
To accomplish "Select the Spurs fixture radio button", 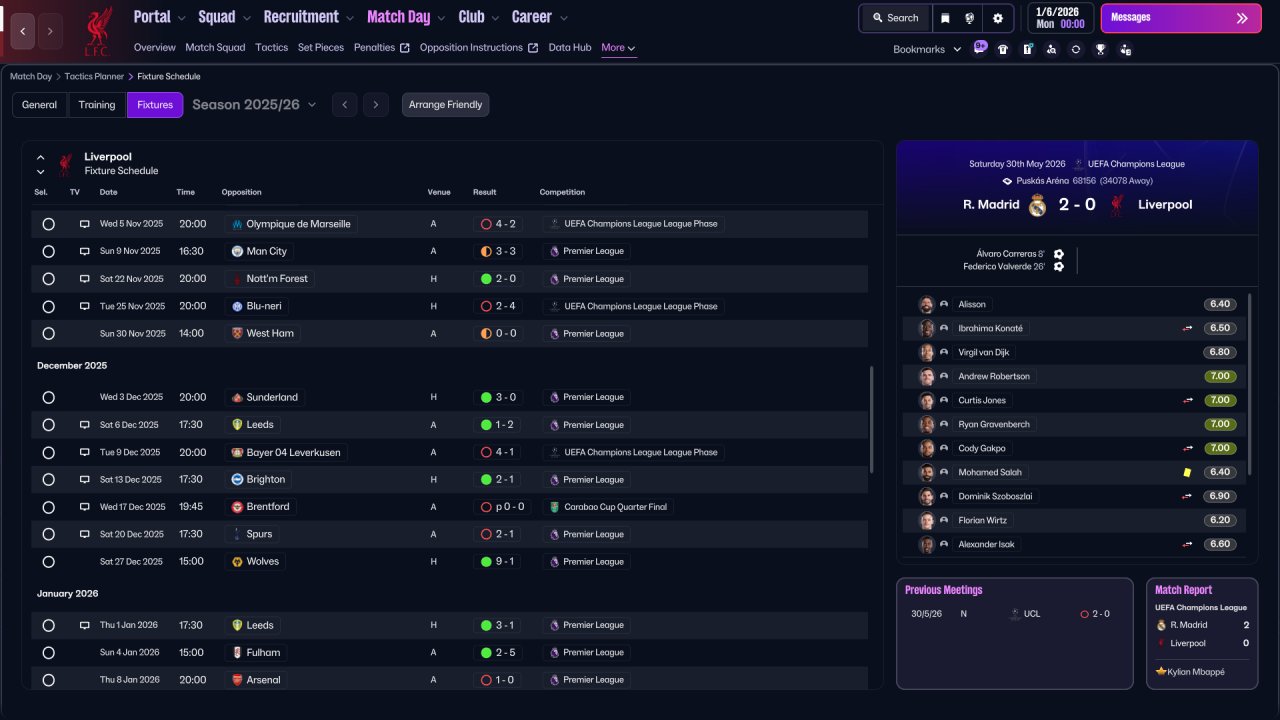I will [48, 534].
